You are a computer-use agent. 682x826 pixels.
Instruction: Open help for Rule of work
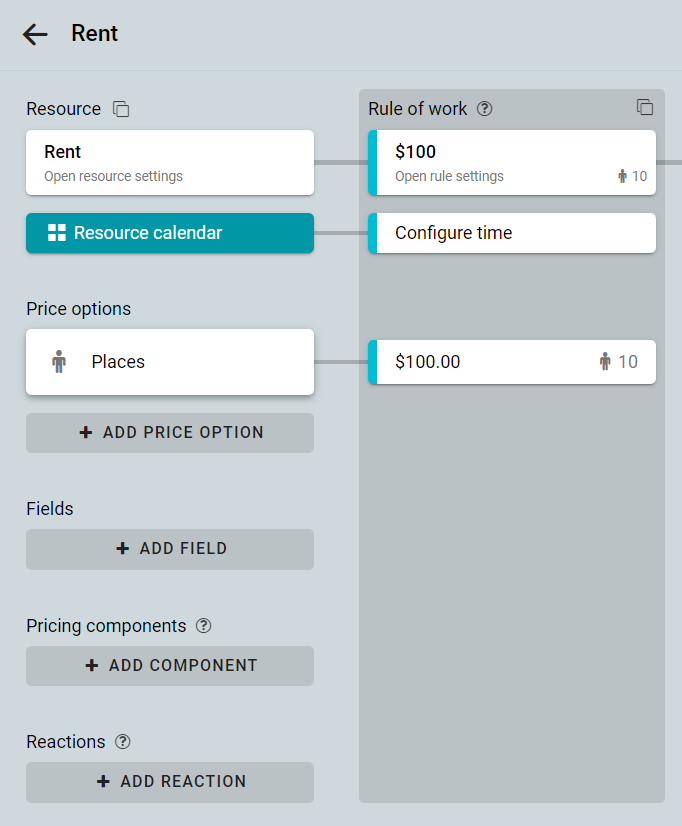pyautogui.click(x=485, y=109)
